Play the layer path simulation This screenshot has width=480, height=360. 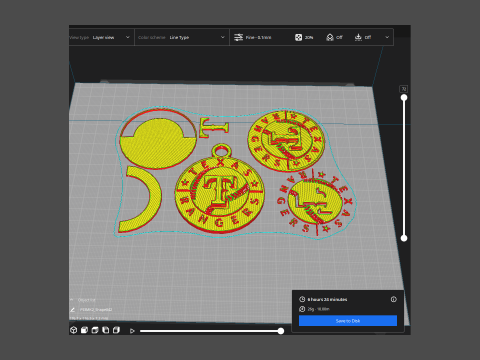132,331
